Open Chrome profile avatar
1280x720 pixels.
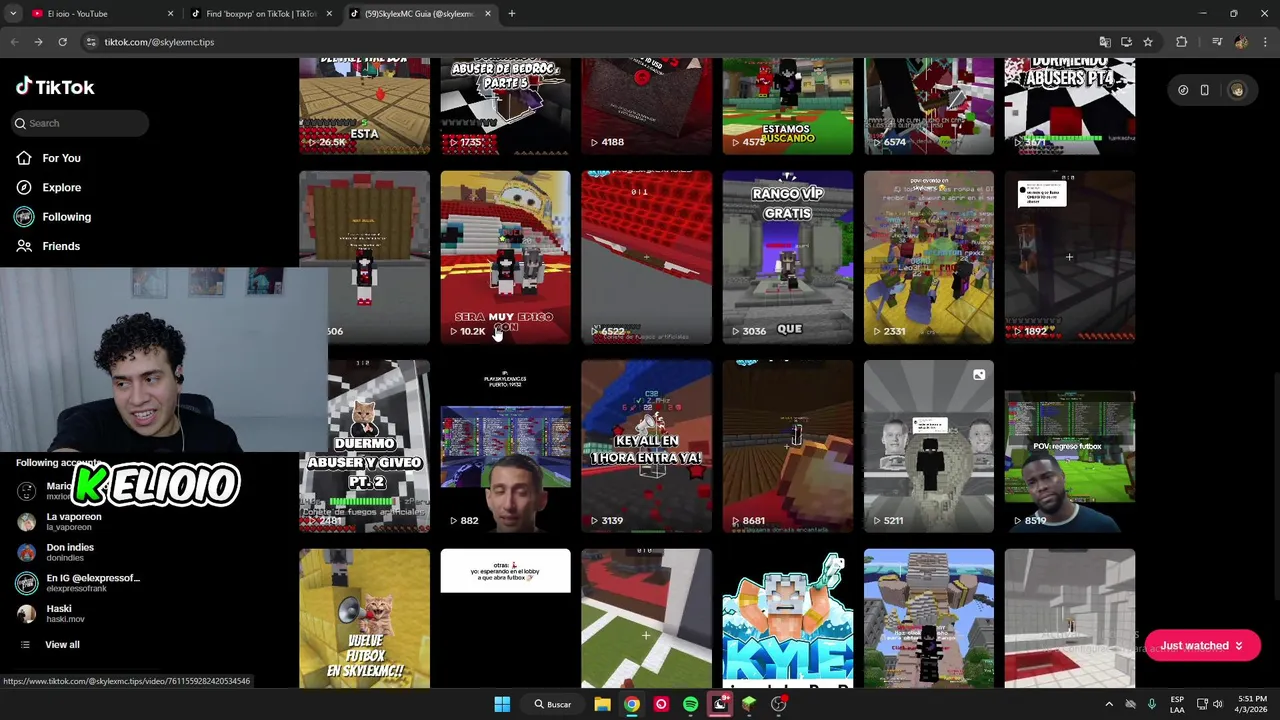click(x=1241, y=42)
